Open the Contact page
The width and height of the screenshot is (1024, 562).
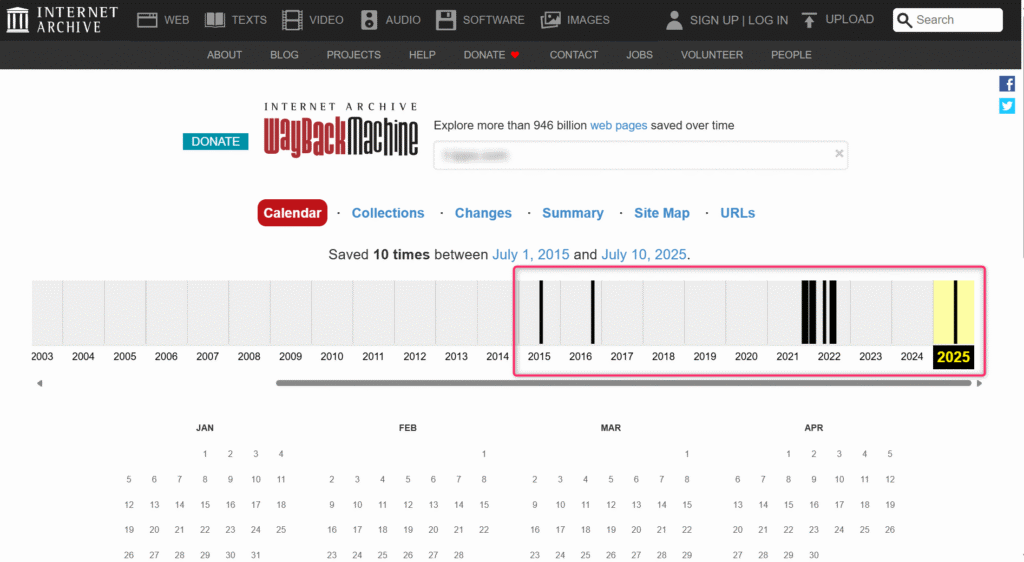(573, 55)
